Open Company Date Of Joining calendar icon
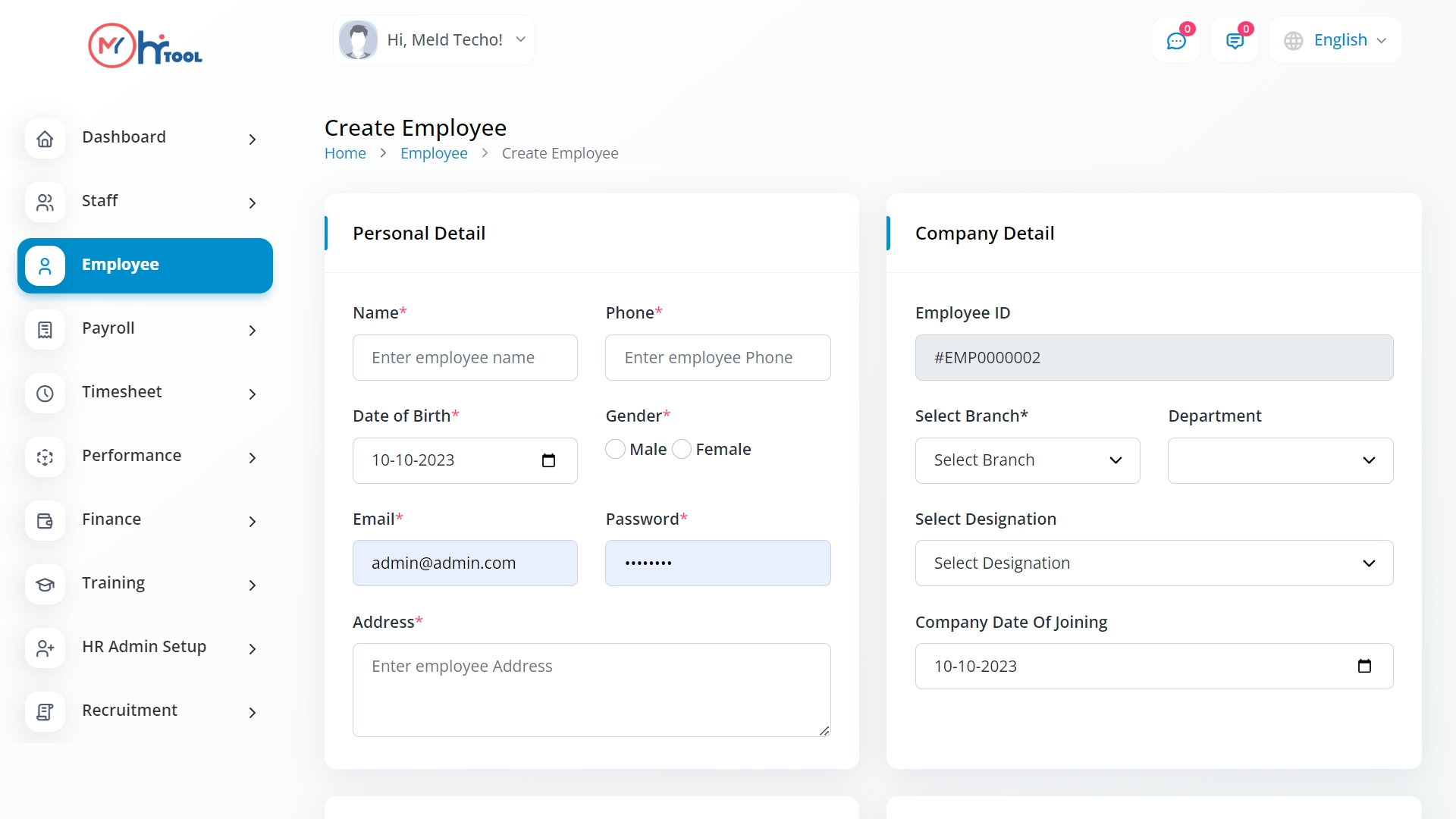The image size is (1456, 819). [1364, 667]
